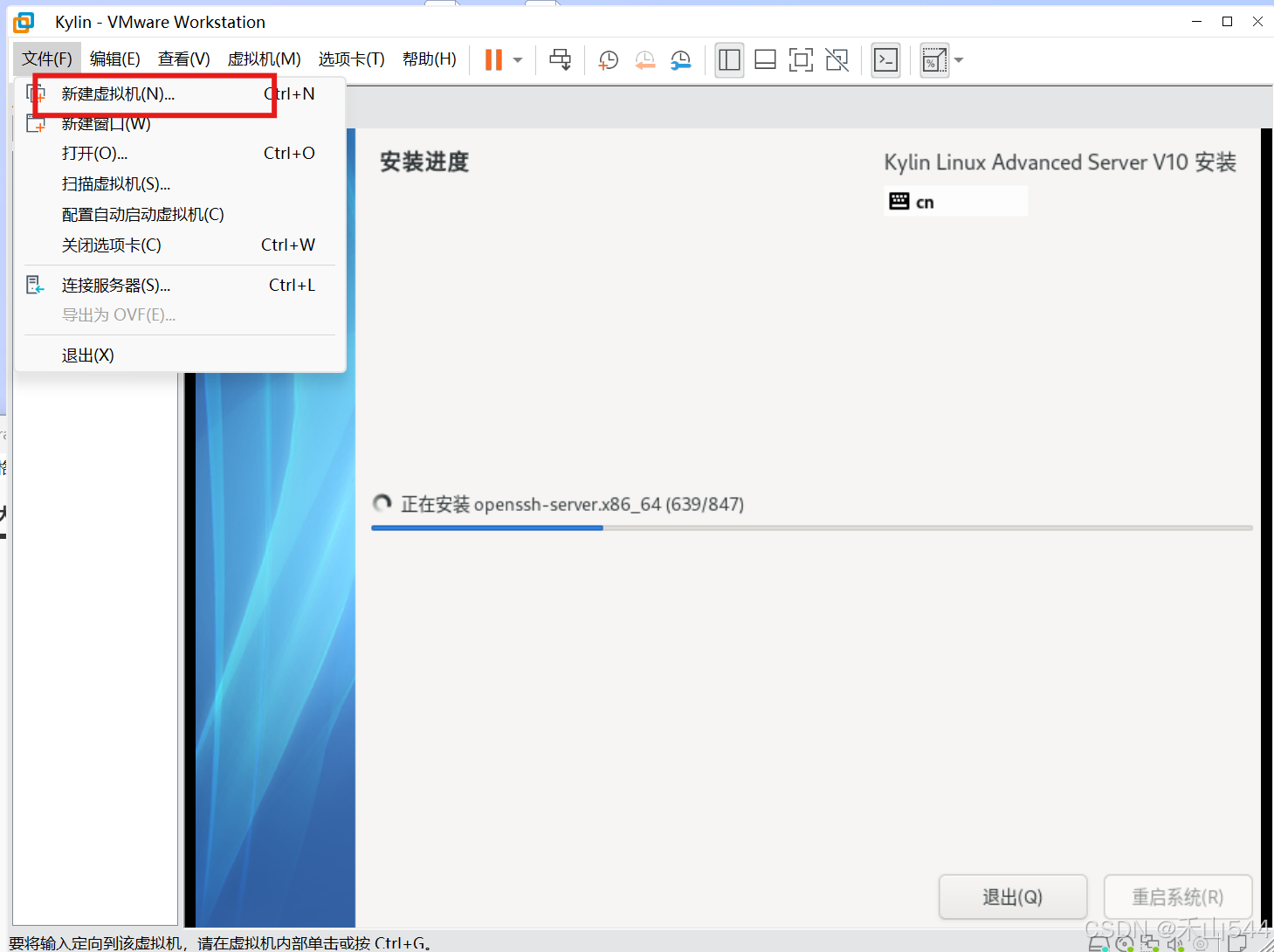Click the connect server icon in File menu

35,285
